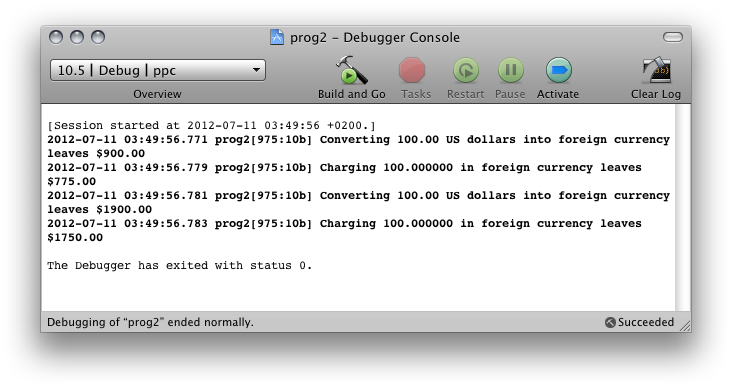Toggle toolbar with the pill button at top right
This screenshot has height=388, width=732.
[x=673, y=37]
